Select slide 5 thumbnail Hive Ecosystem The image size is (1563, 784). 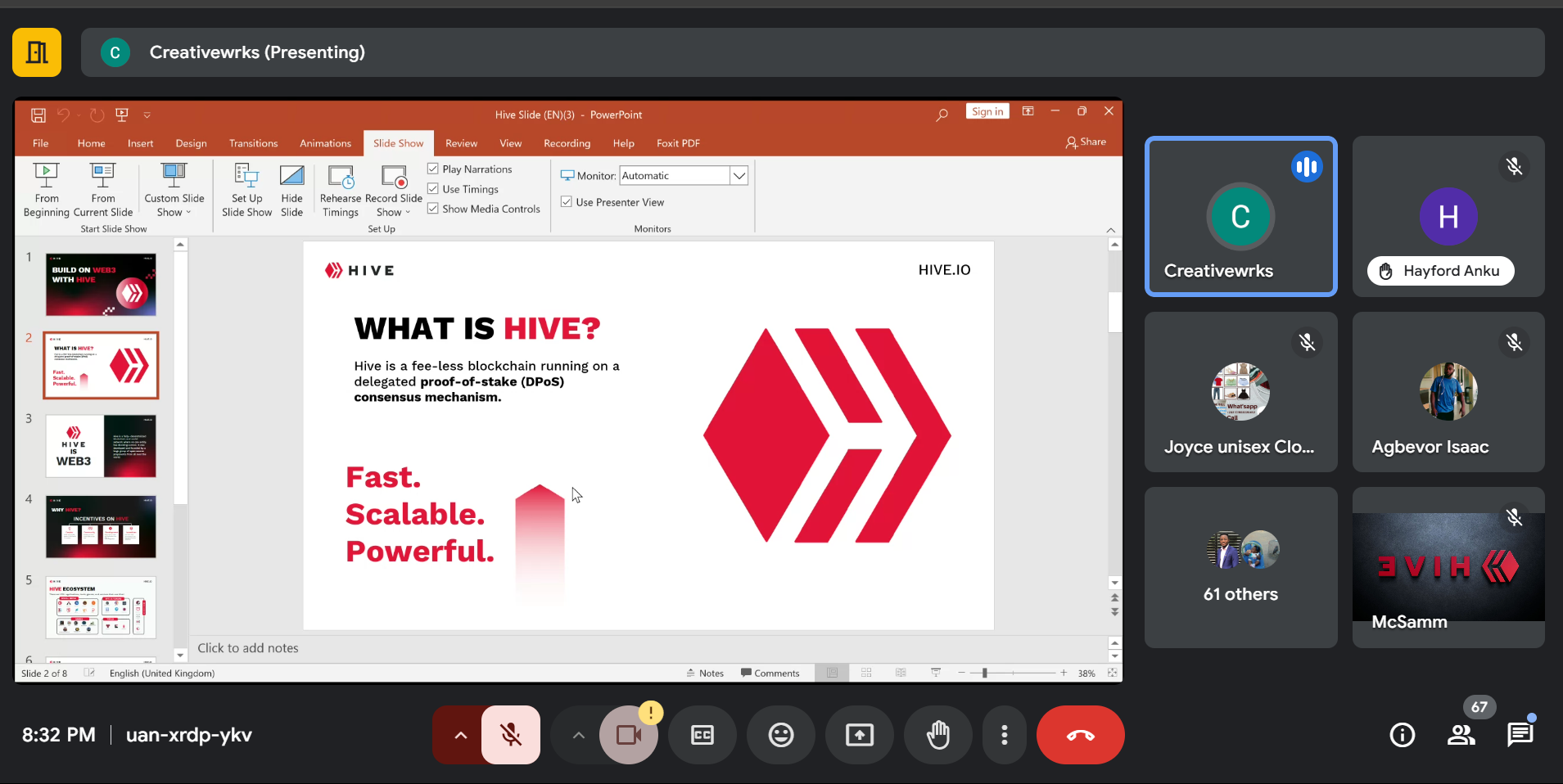pos(101,607)
